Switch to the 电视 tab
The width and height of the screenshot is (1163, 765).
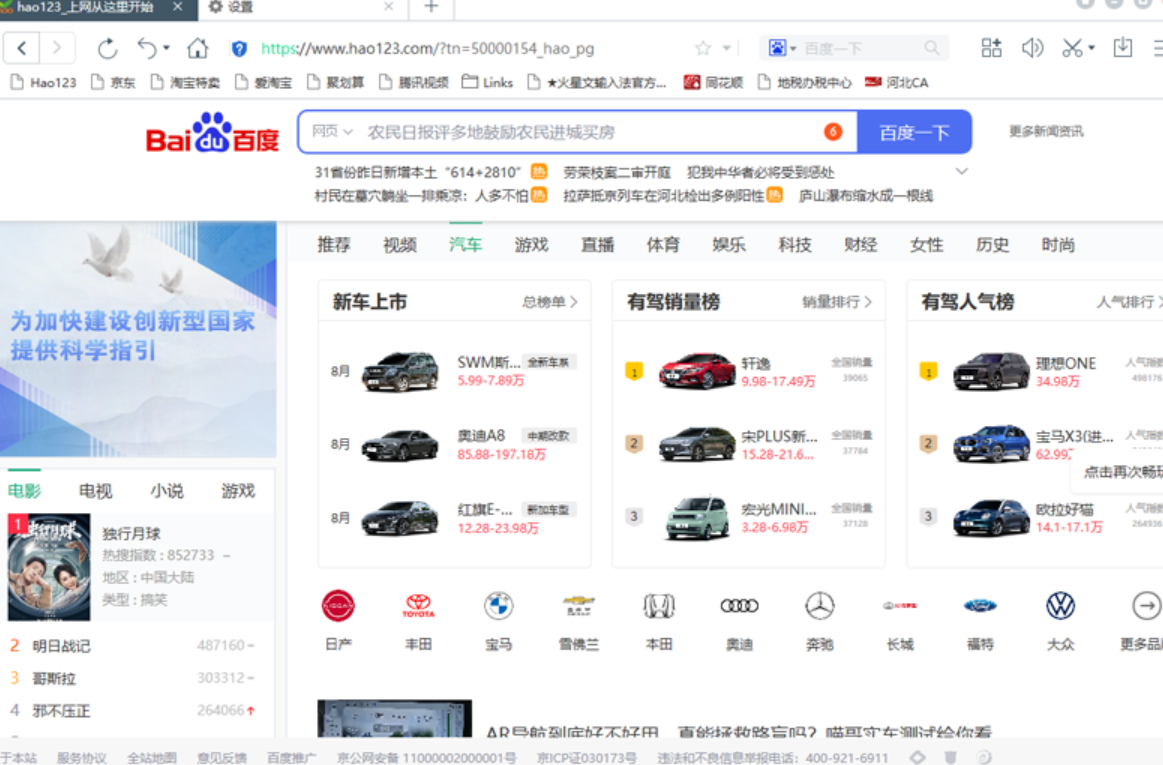coord(96,491)
